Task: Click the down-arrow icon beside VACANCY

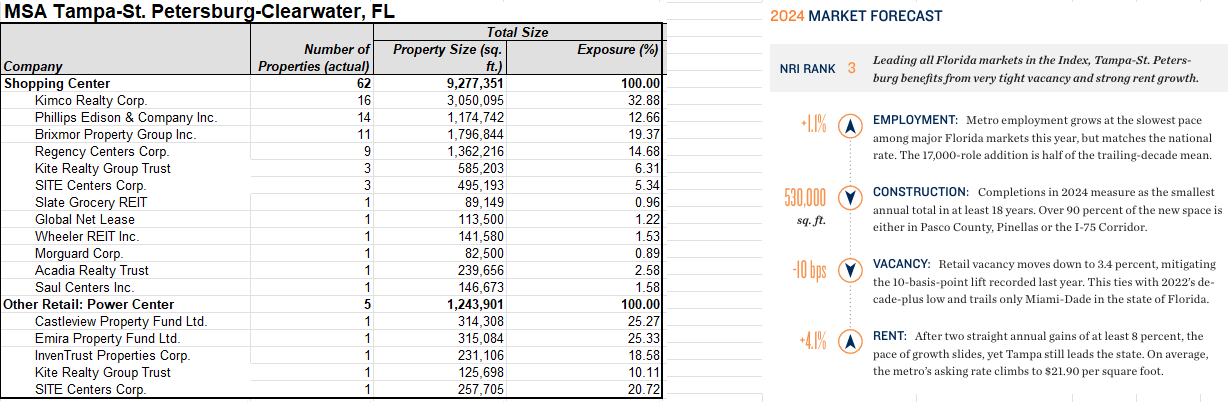Action: [850, 270]
